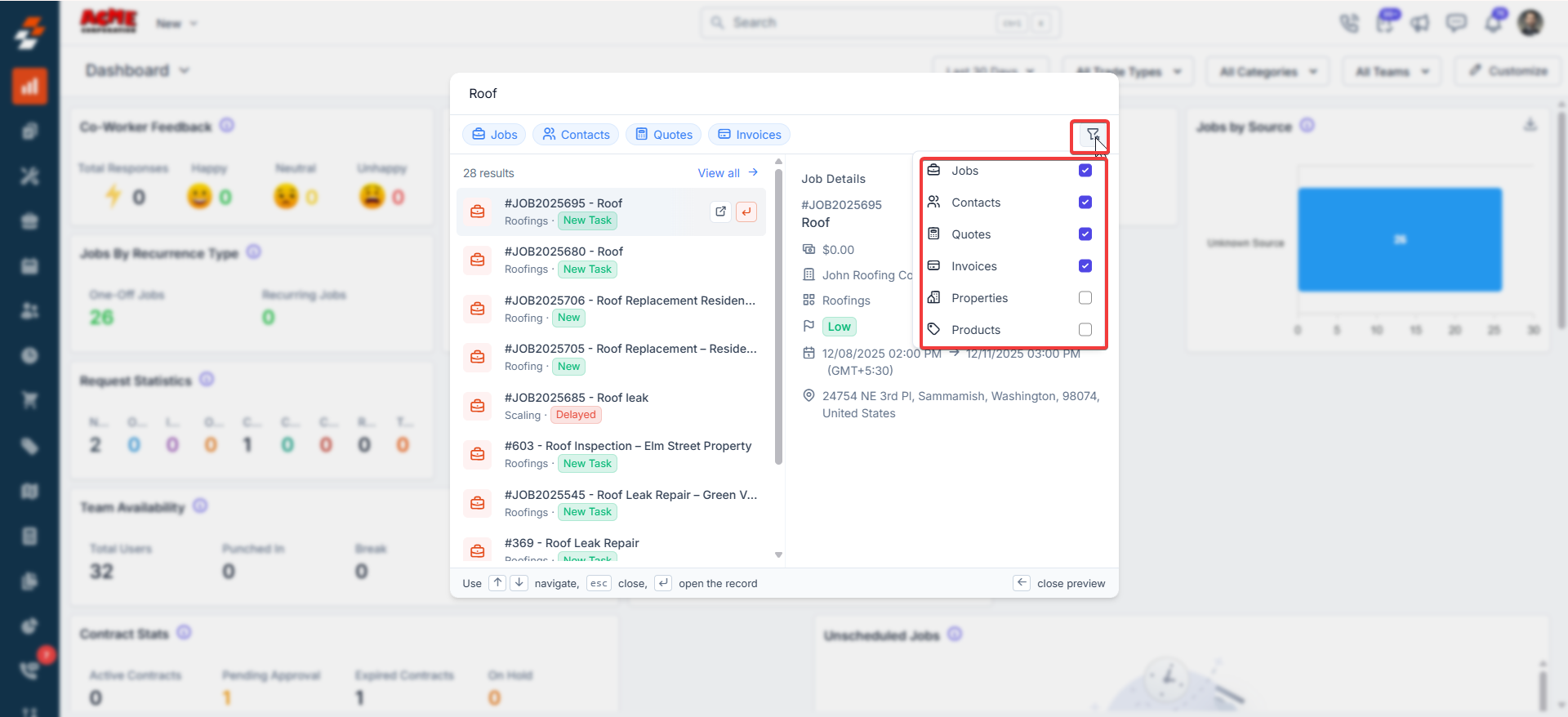This screenshot has width=1568, height=717.
Task: Click the blue Unknown Source chart bar
Action: pos(1400,239)
